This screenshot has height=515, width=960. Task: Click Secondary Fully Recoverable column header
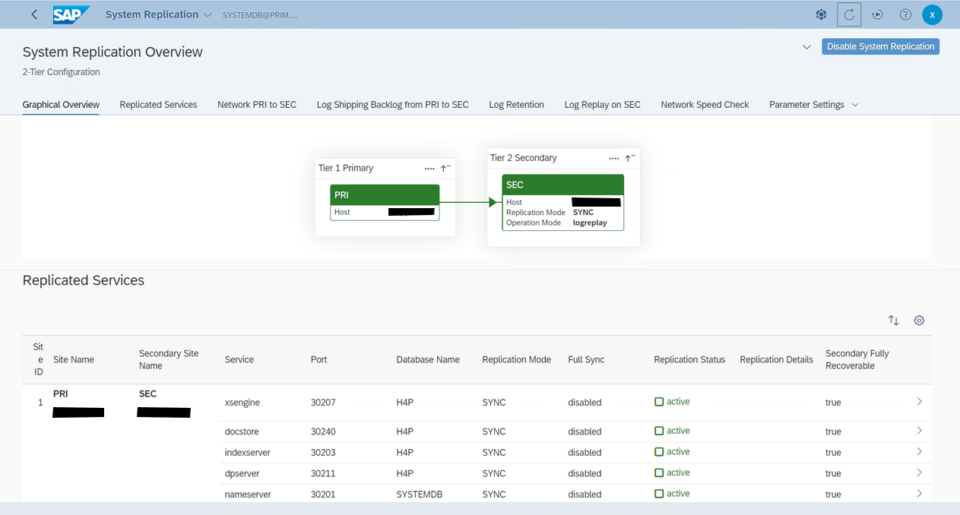[857, 359]
